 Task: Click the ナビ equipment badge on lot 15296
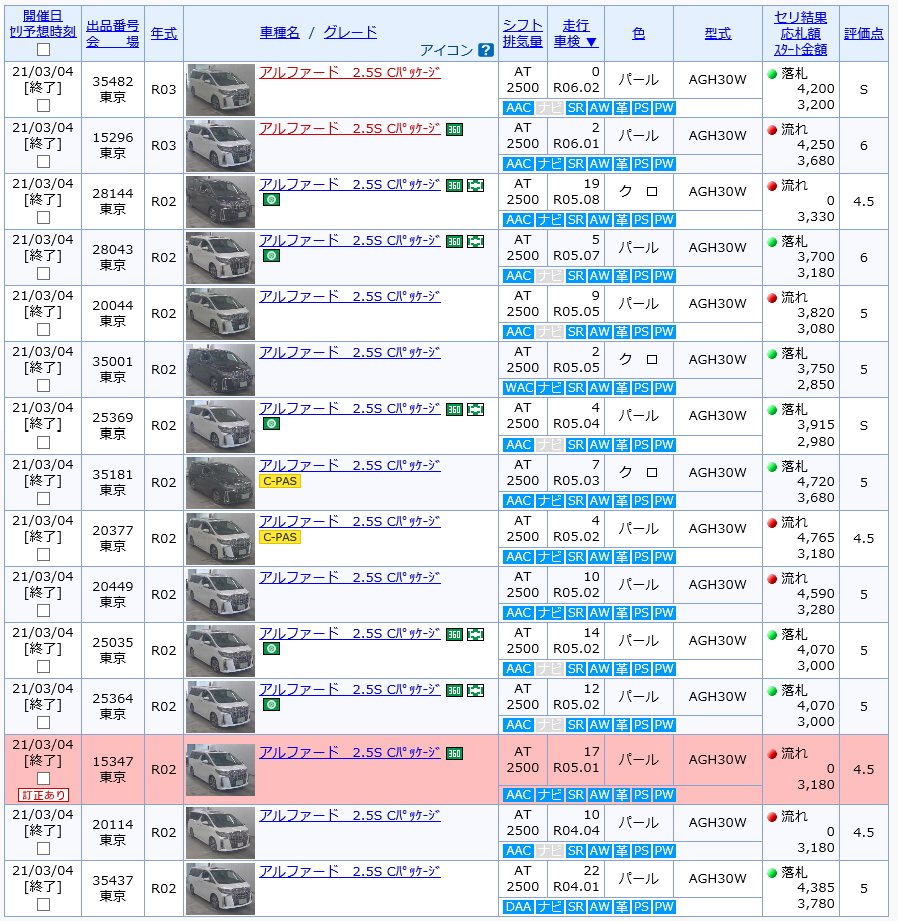click(550, 164)
